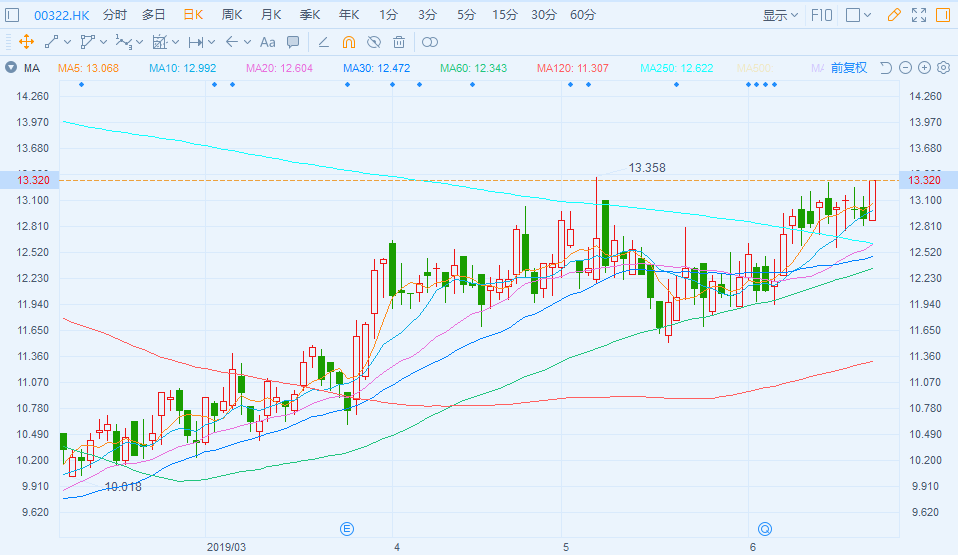The image size is (958, 555).
Task: Enable the magnet snap tool
Action: point(348,42)
